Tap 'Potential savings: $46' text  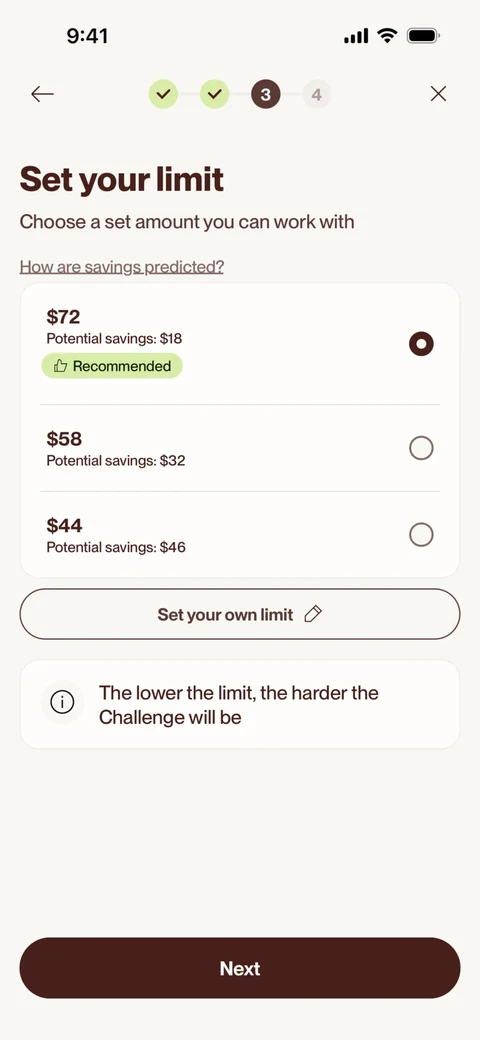[116, 547]
